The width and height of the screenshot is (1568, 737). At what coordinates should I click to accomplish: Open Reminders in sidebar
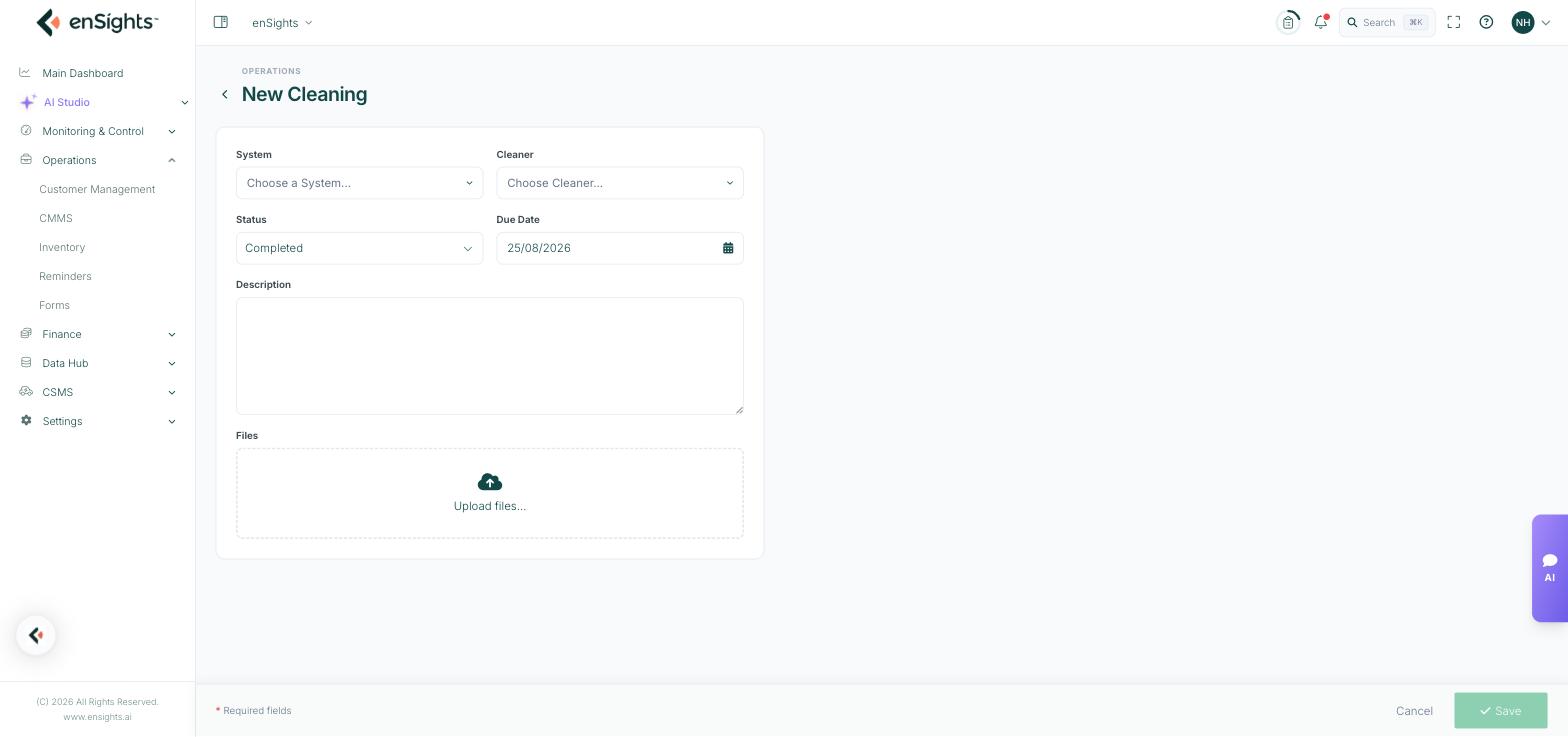pyautogui.click(x=65, y=276)
